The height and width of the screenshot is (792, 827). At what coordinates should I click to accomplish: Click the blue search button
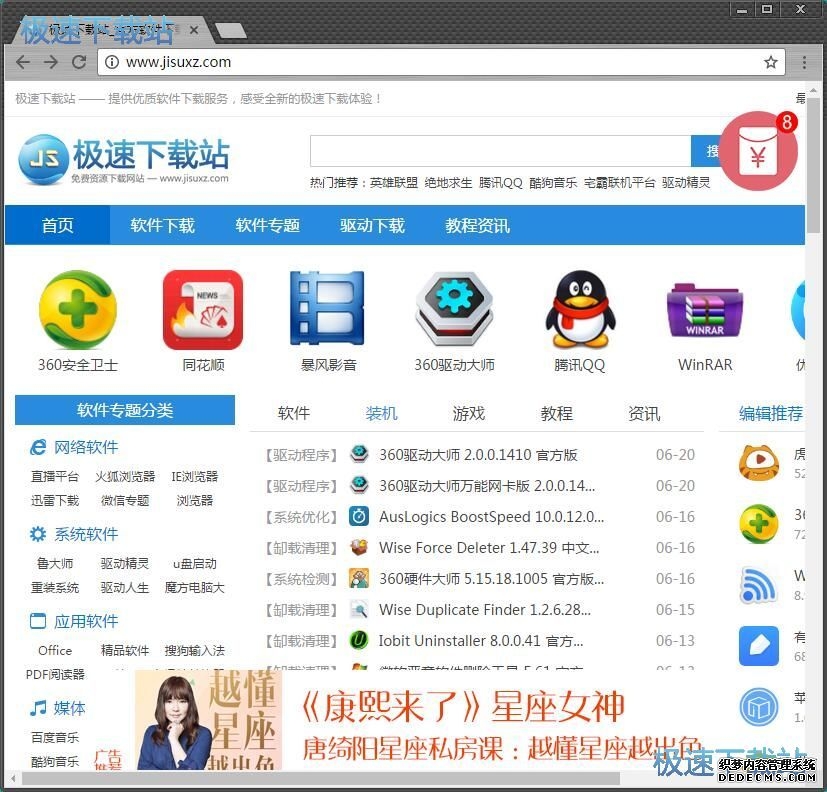click(707, 151)
